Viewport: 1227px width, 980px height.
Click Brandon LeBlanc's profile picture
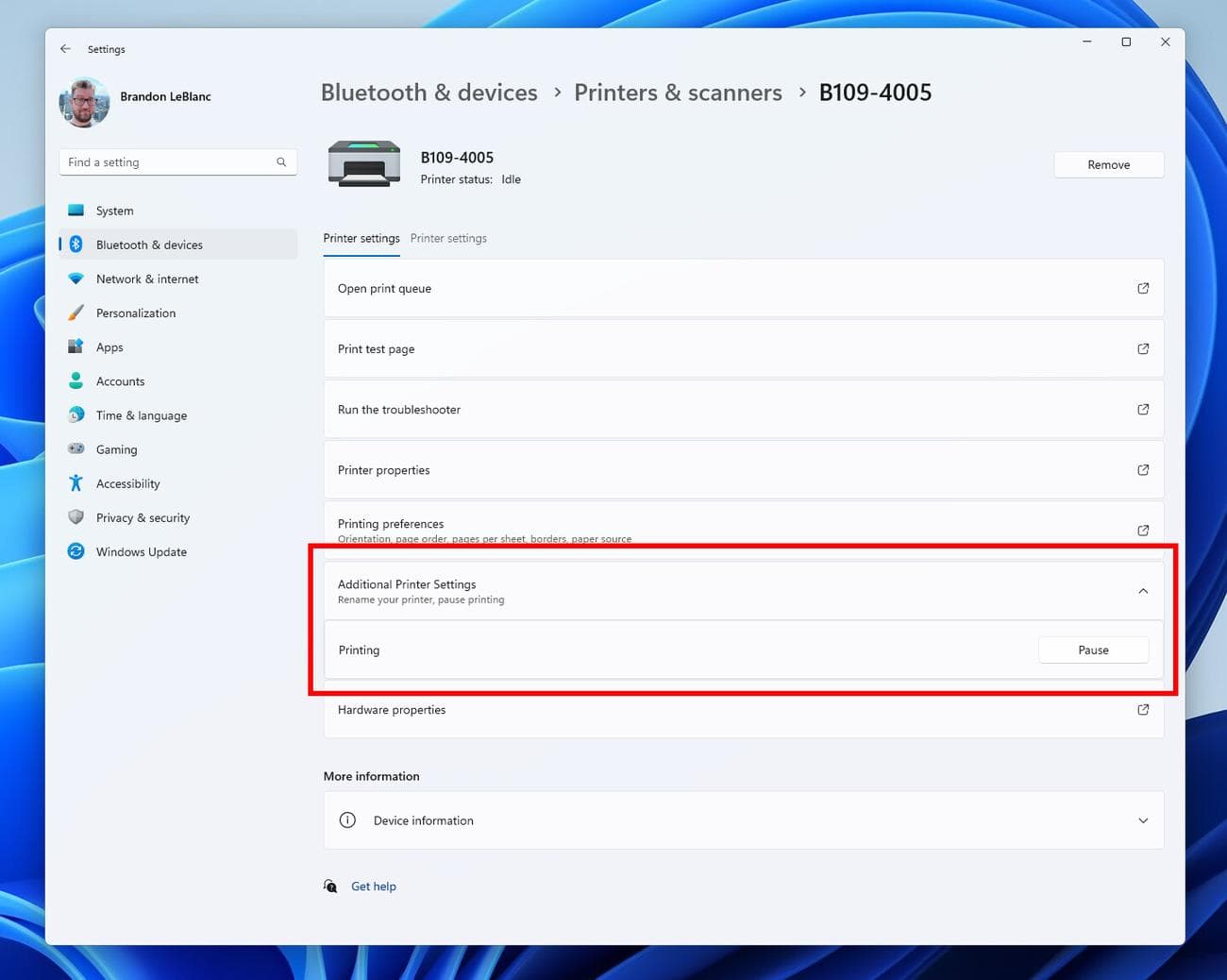coord(83,101)
